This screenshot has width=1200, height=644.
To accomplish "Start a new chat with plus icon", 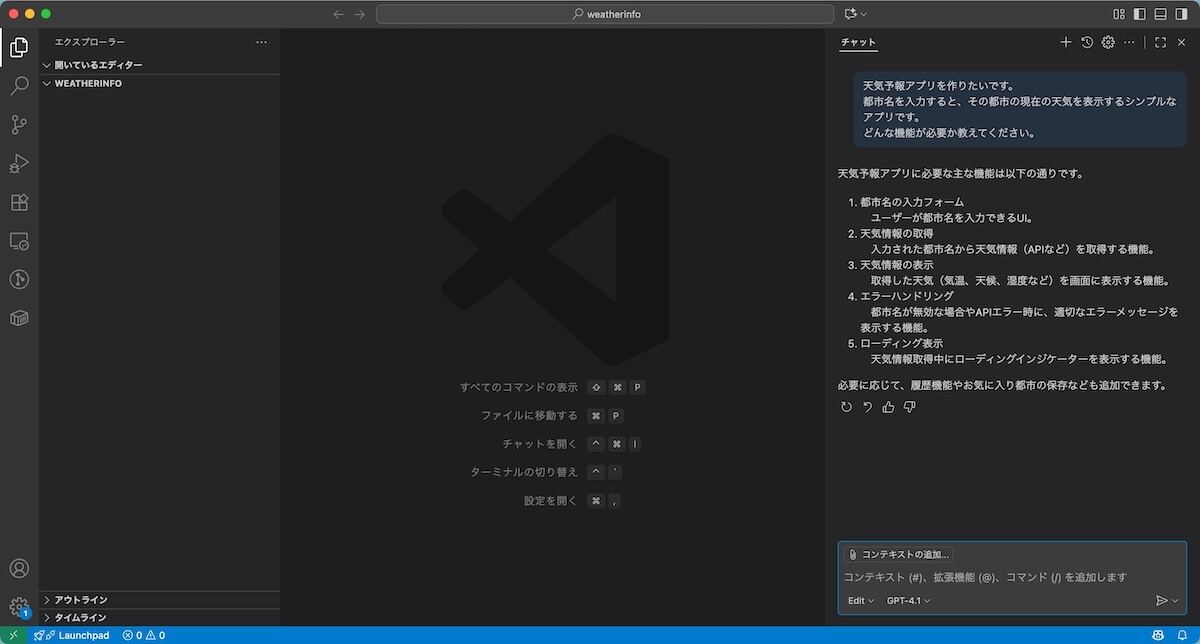I will (1065, 42).
